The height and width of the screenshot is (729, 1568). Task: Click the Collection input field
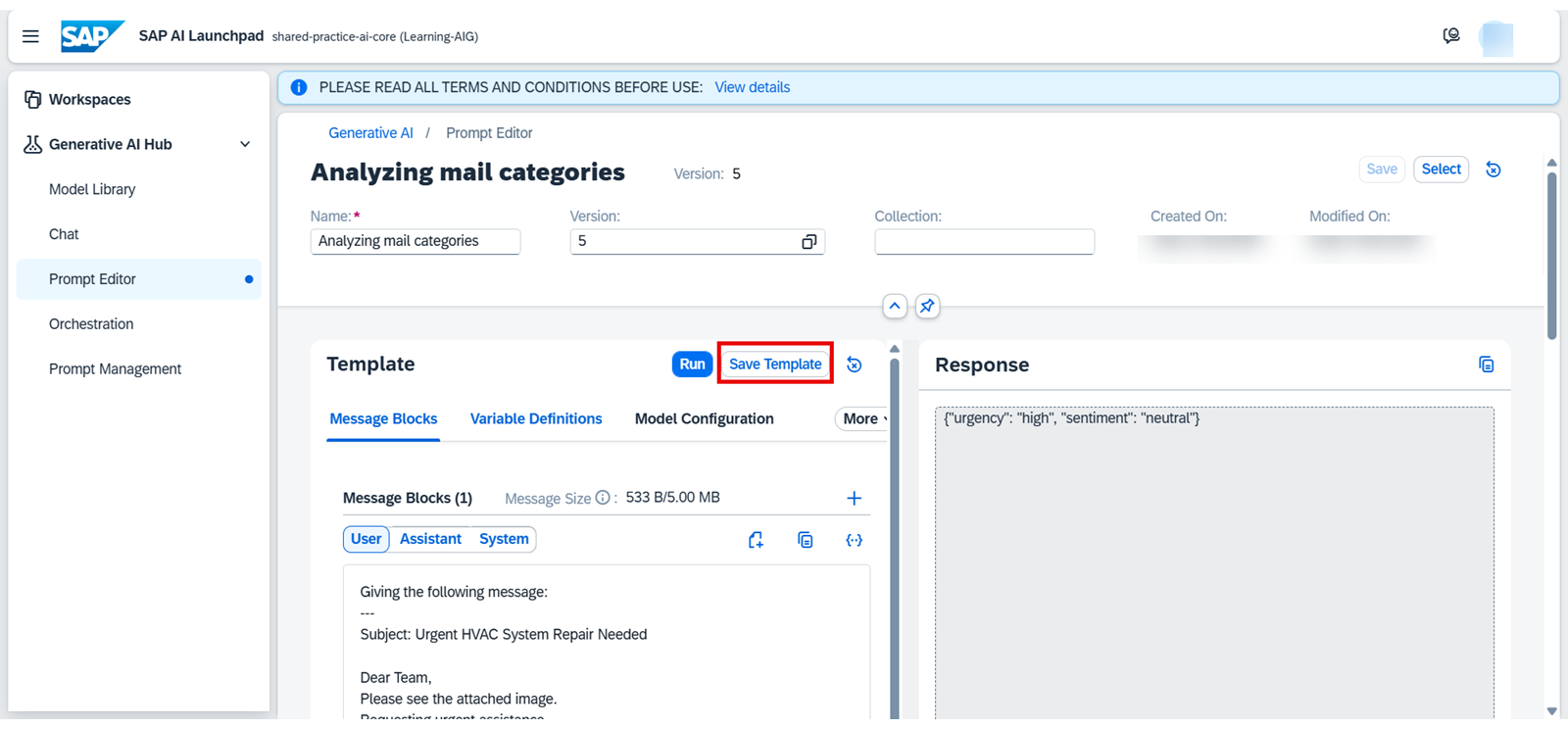coord(984,242)
